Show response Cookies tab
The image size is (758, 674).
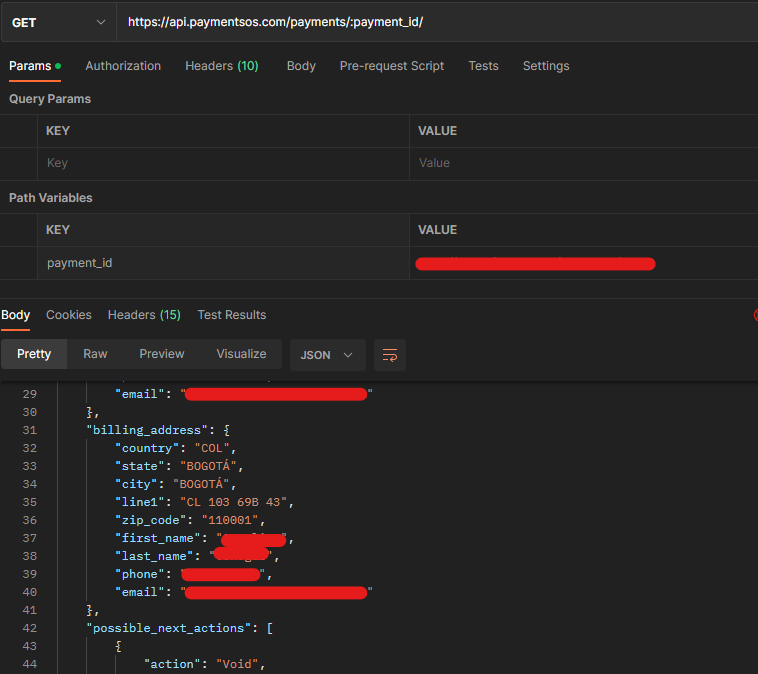69,315
